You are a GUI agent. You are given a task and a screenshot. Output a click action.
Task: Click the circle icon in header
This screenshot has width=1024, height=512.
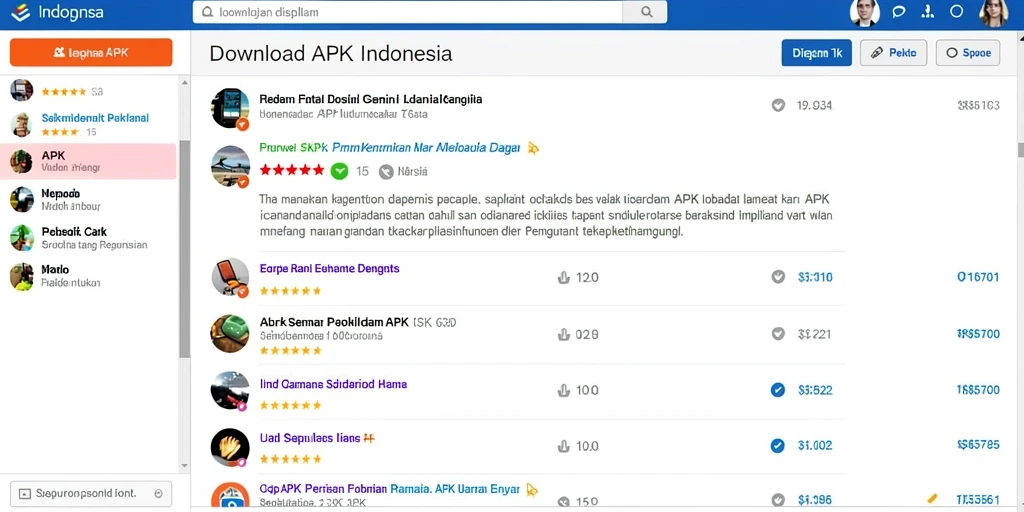coord(956,12)
